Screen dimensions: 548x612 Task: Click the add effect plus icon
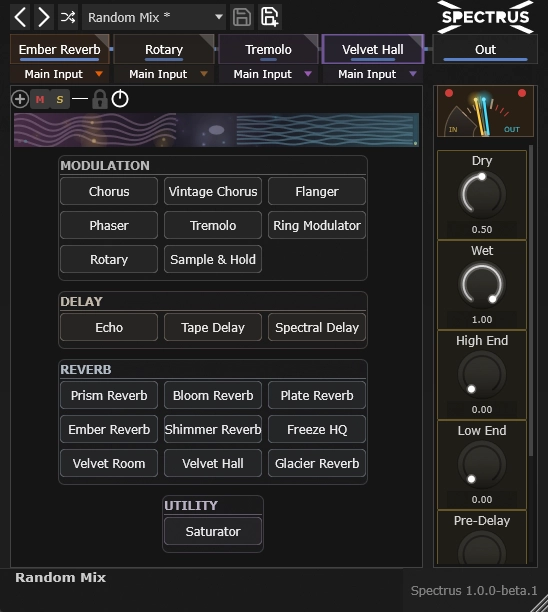pyautogui.click(x=20, y=99)
